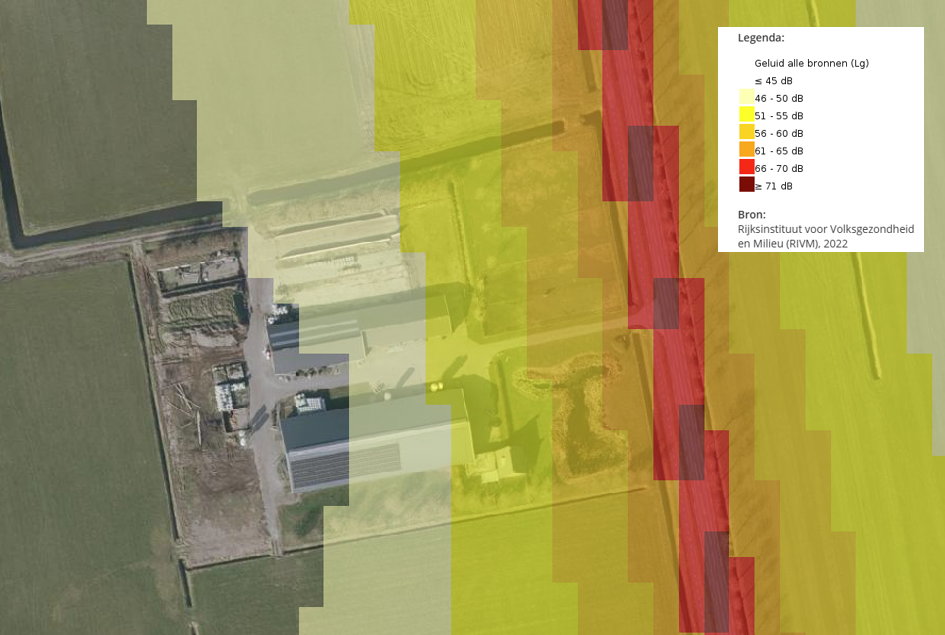
Task: Click the '51 - 55 dB' legend text
Action: pos(779,116)
